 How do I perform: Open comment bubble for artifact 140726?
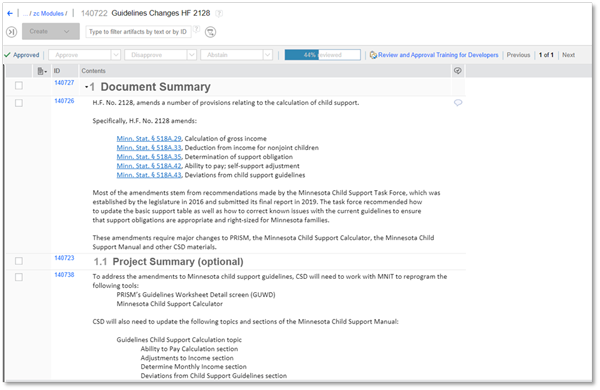[458, 103]
